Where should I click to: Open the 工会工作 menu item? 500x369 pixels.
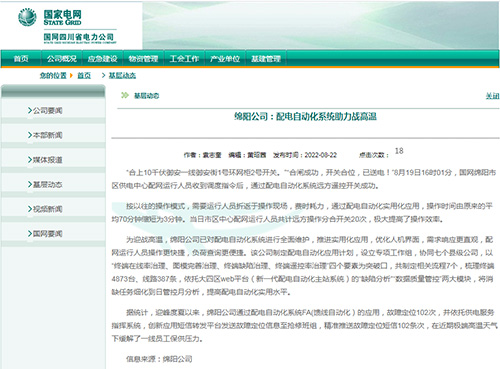184,59
